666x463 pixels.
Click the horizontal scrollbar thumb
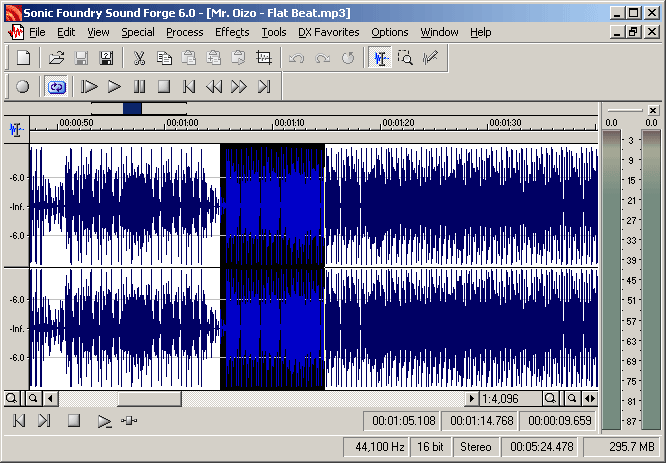click(x=150, y=398)
